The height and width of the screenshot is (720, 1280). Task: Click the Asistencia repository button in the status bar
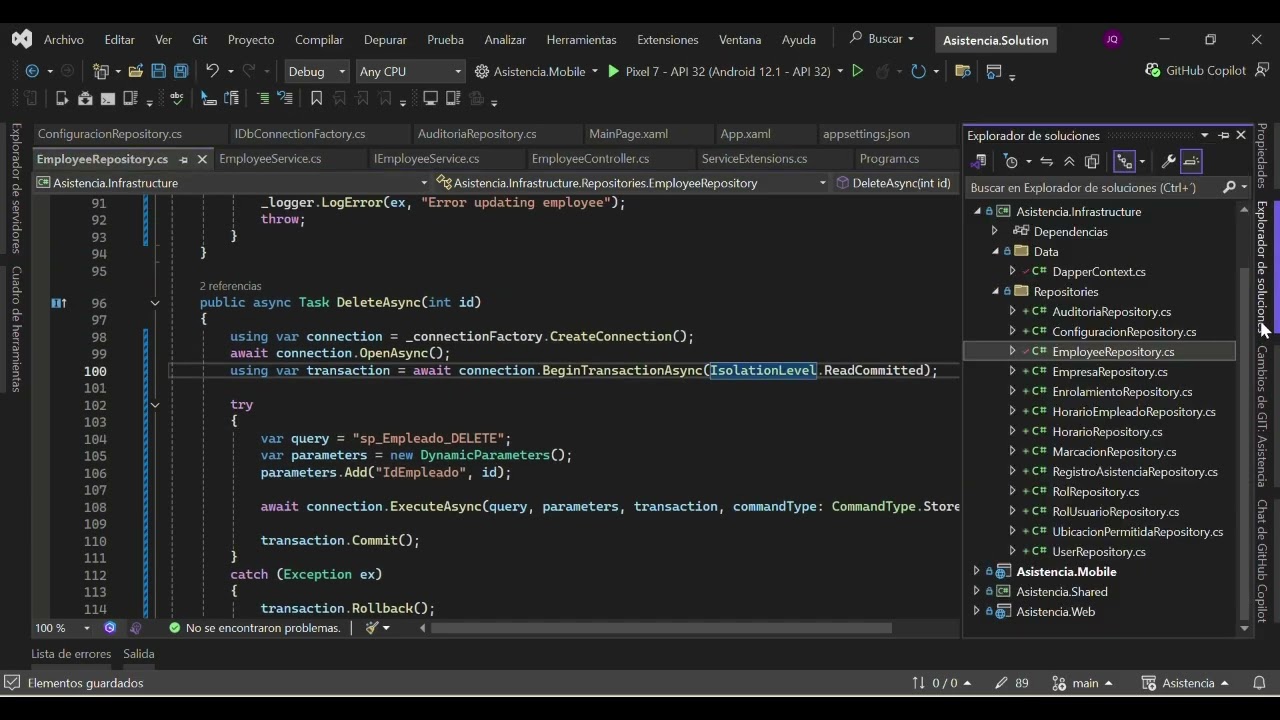click(1186, 683)
